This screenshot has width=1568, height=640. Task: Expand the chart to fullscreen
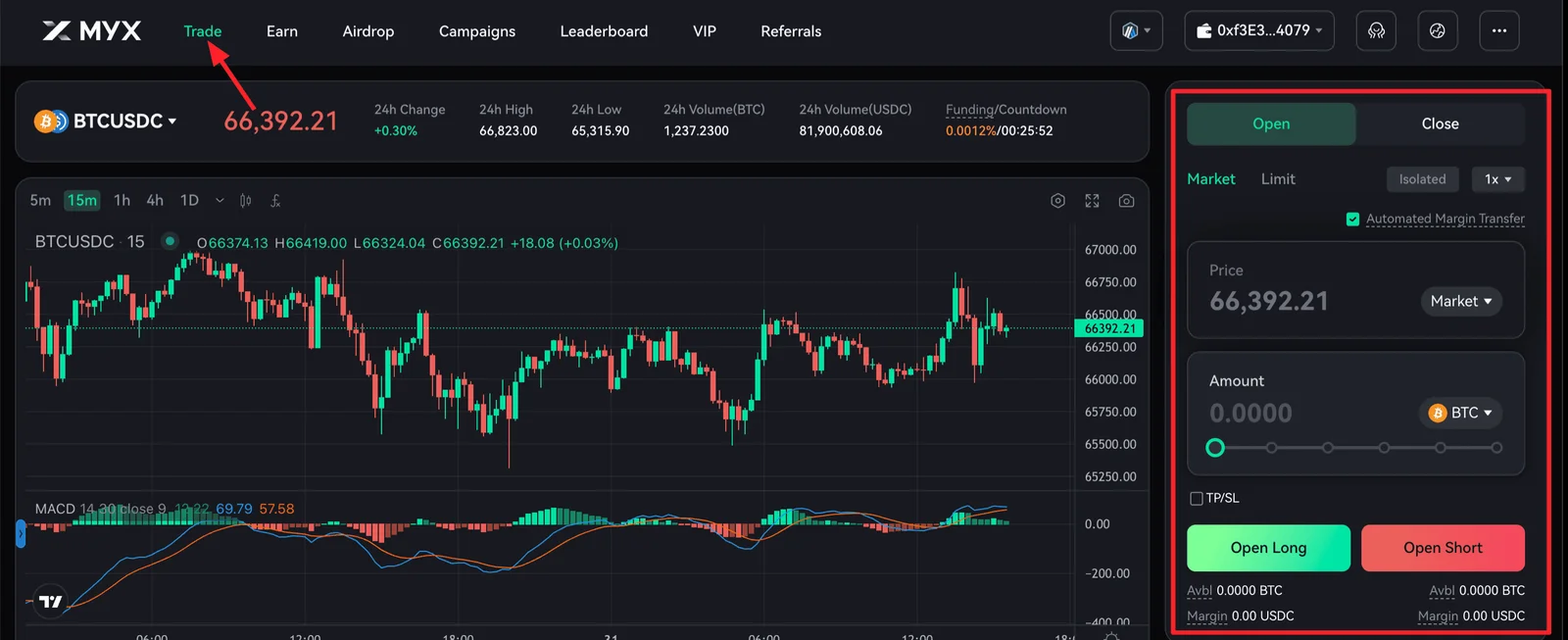[1092, 201]
